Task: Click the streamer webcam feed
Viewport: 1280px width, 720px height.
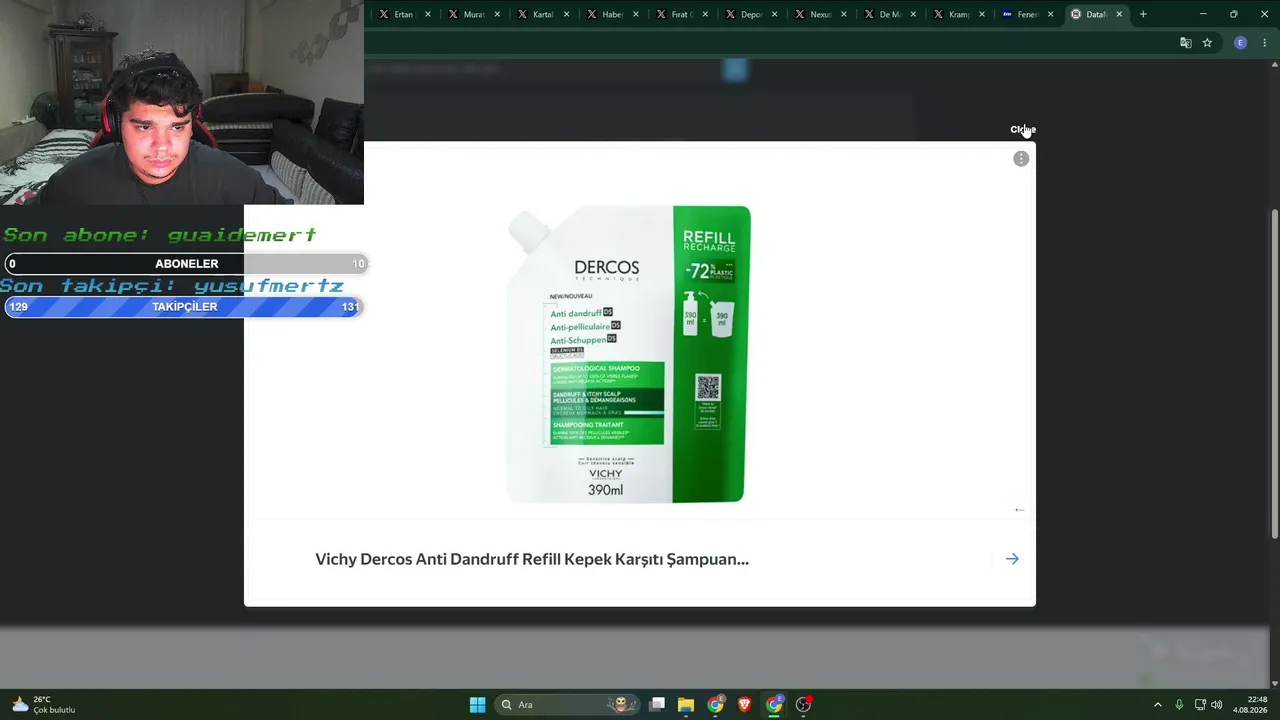Action: [182, 102]
